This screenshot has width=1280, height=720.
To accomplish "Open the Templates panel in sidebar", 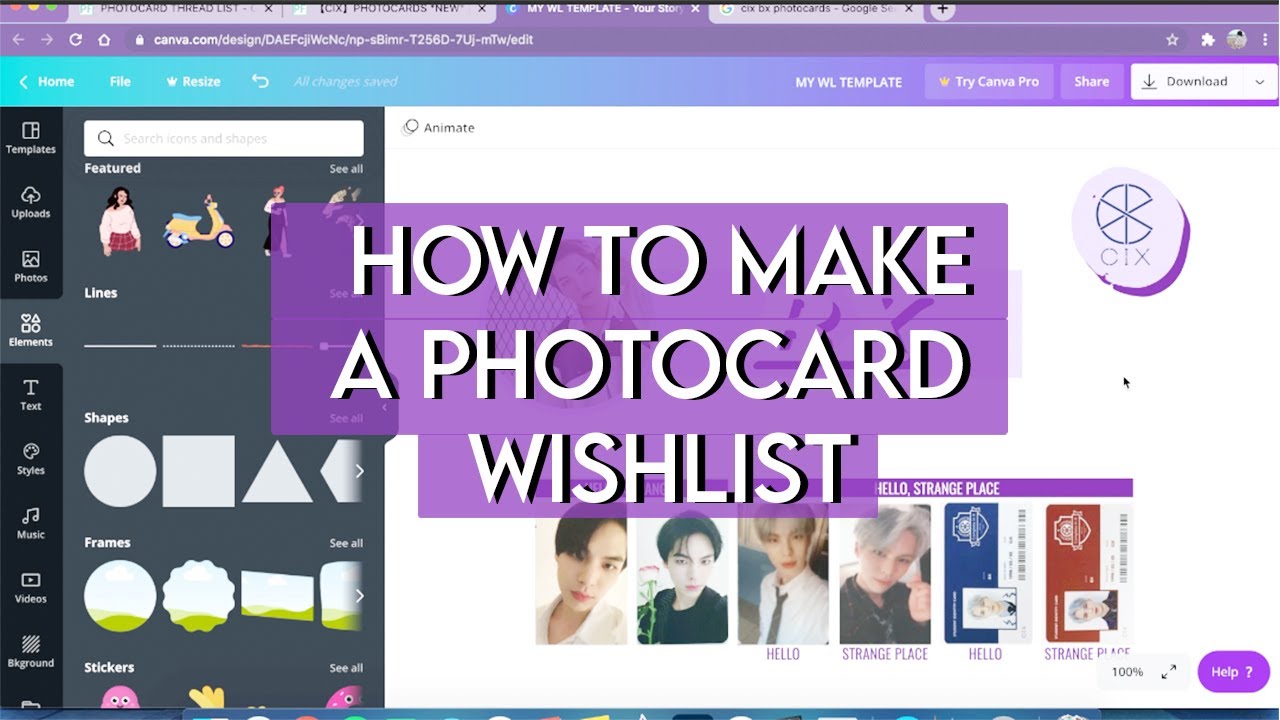I will click(31, 138).
